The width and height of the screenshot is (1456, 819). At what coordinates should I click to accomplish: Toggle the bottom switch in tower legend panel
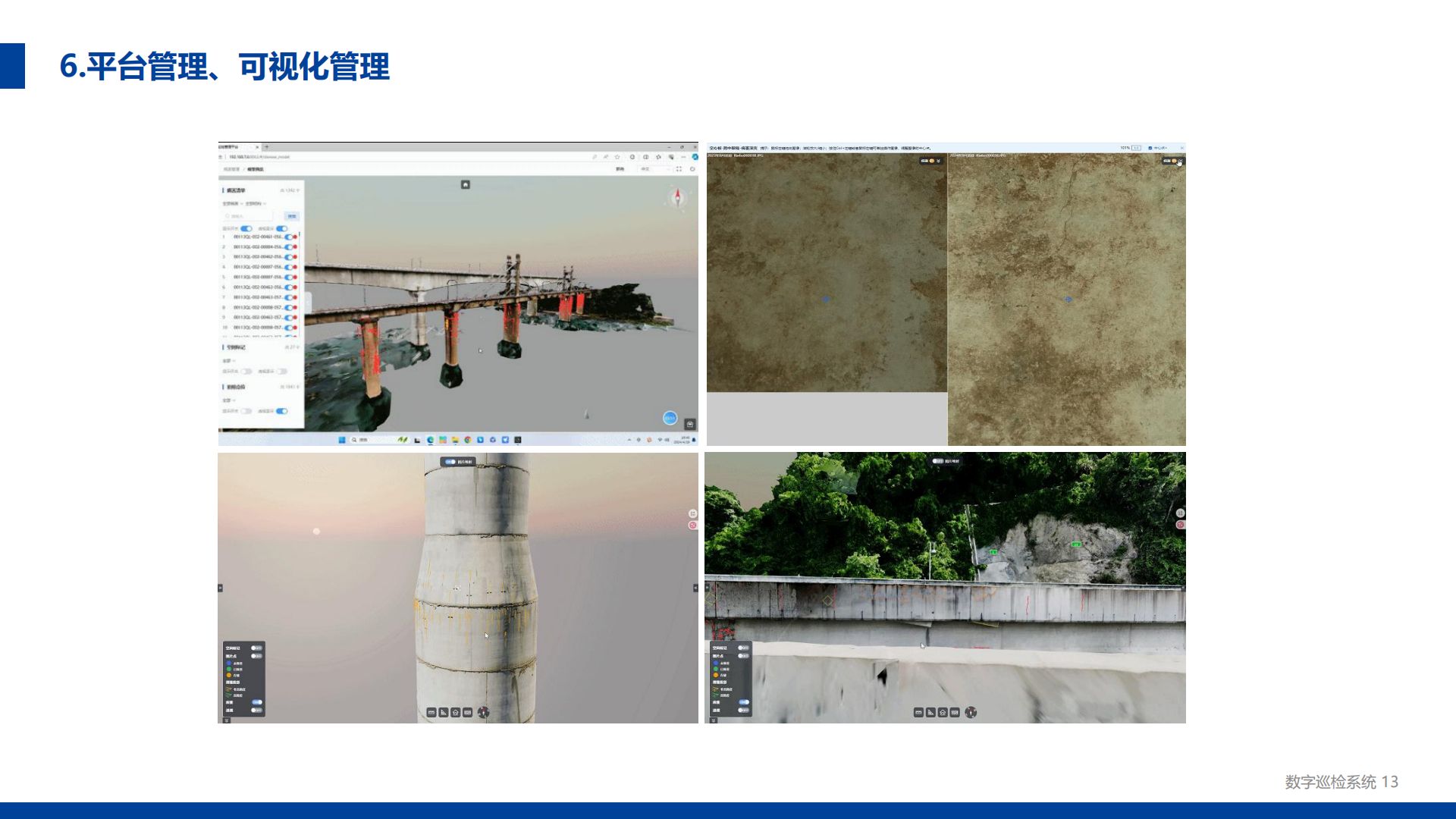(257, 711)
